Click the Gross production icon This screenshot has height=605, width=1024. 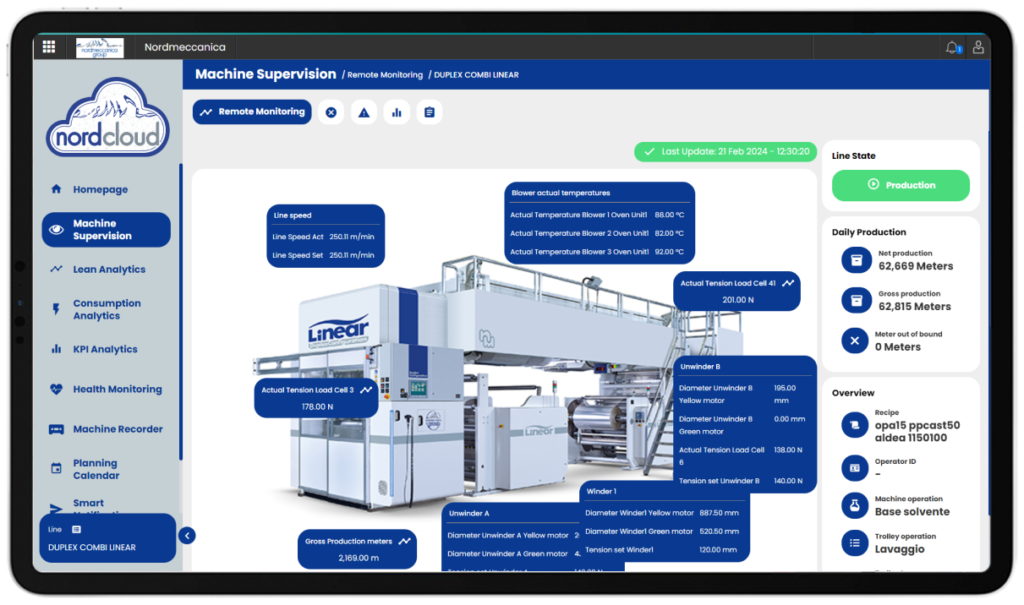(856, 301)
